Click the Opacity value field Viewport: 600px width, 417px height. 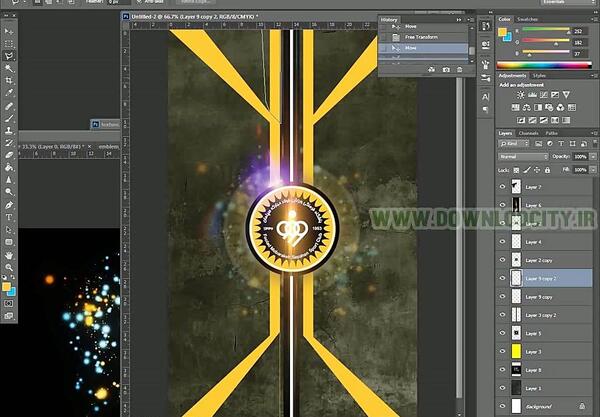[x=580, y=156]
